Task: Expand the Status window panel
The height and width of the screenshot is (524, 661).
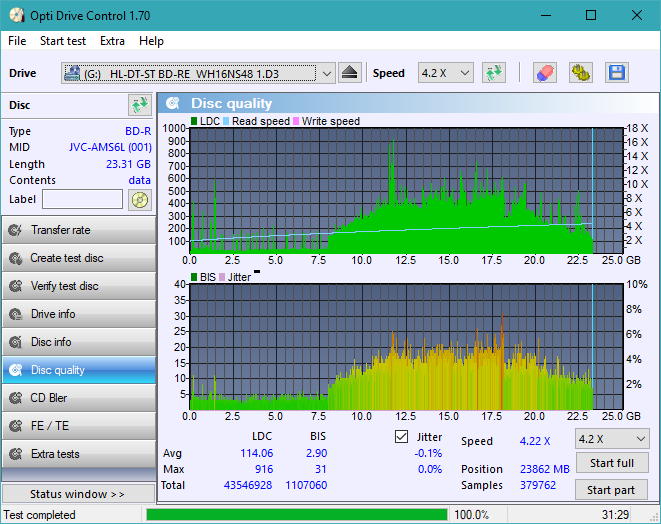Action: tap(78, 494)
